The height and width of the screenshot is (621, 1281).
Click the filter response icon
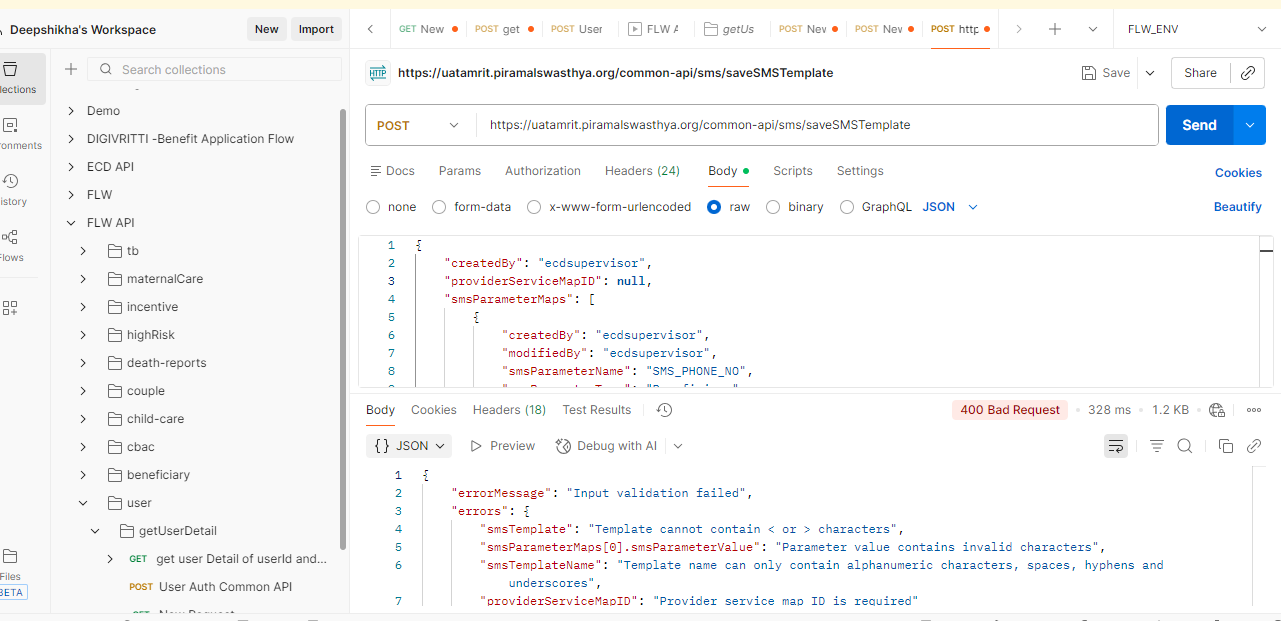click(1157, 446)
